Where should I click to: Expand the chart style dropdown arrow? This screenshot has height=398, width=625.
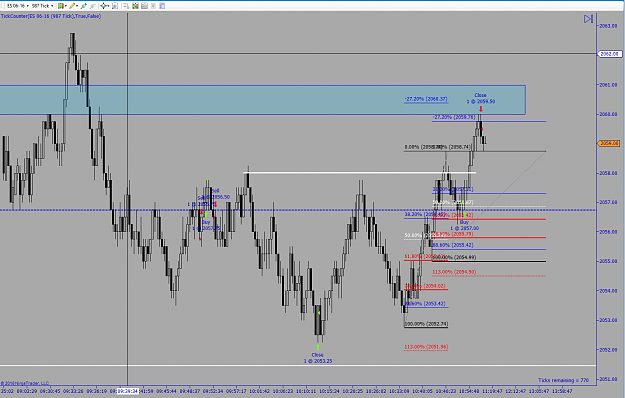pos(66,6)
